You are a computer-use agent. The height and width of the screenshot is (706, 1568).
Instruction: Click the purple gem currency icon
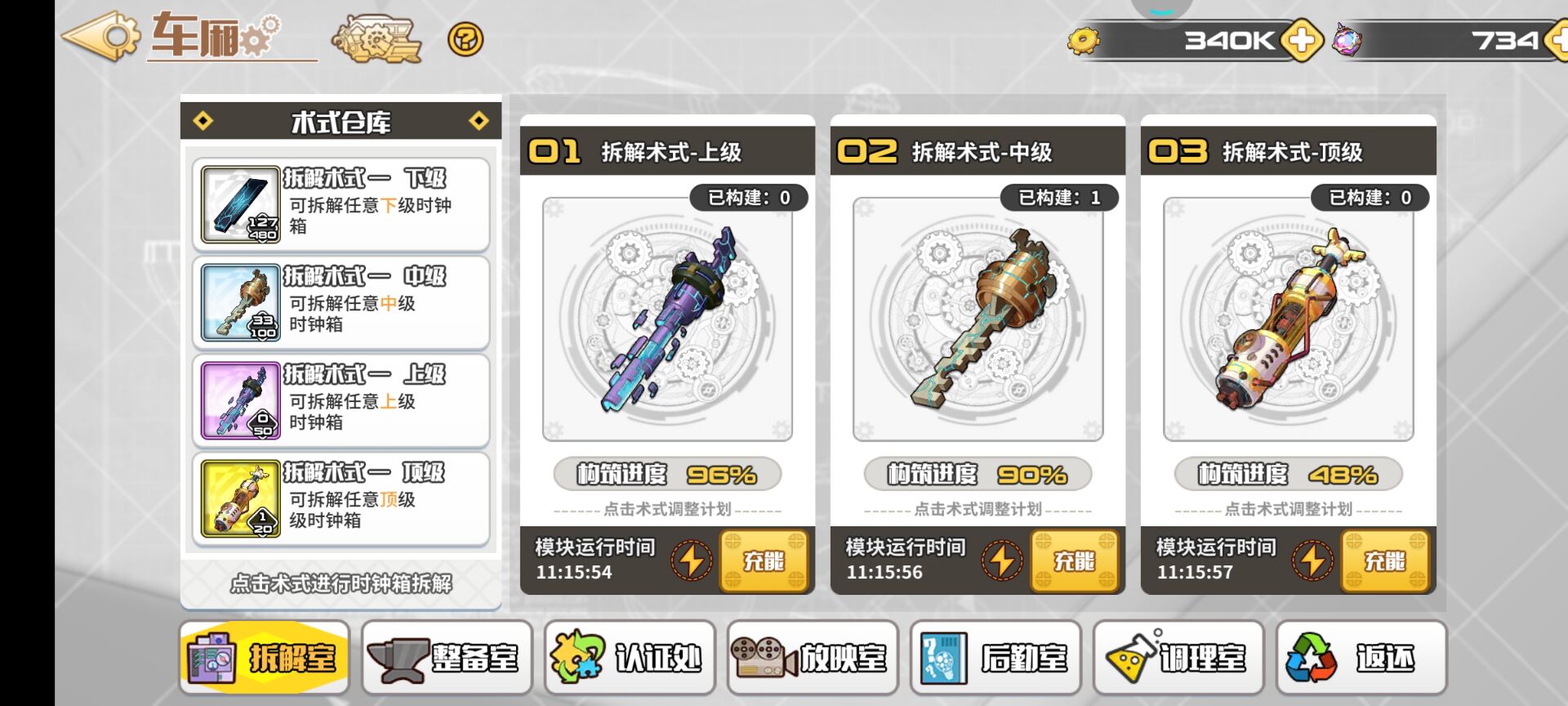tap(1347, 39)
